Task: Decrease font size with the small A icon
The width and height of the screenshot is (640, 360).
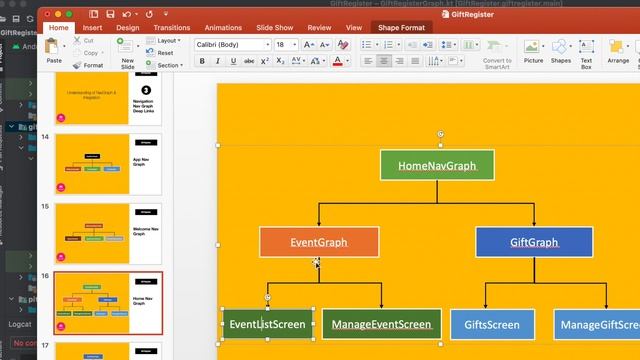Action: (324, 44)
